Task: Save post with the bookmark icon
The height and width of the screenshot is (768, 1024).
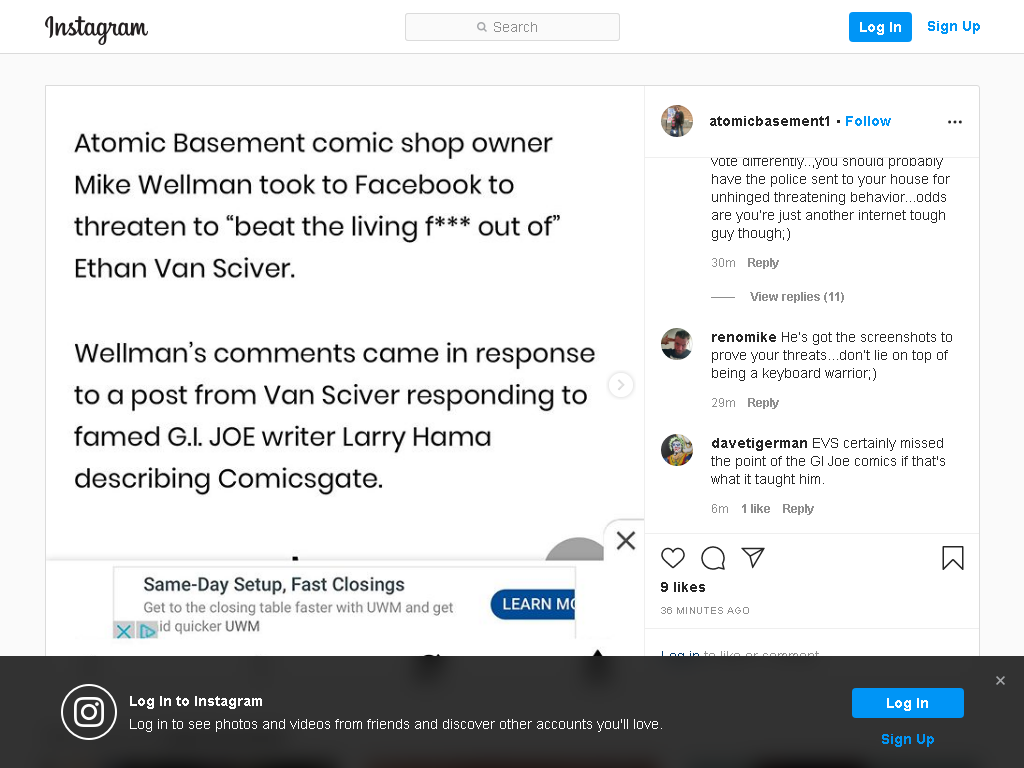Action: (x=953, y=558)
